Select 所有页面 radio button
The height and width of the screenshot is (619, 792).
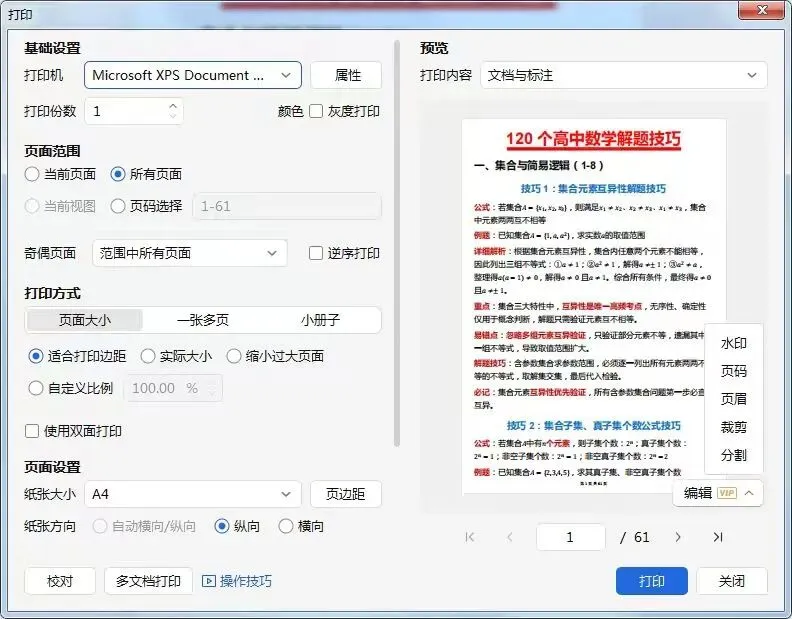pyautogui.click(x=118, y=174)
